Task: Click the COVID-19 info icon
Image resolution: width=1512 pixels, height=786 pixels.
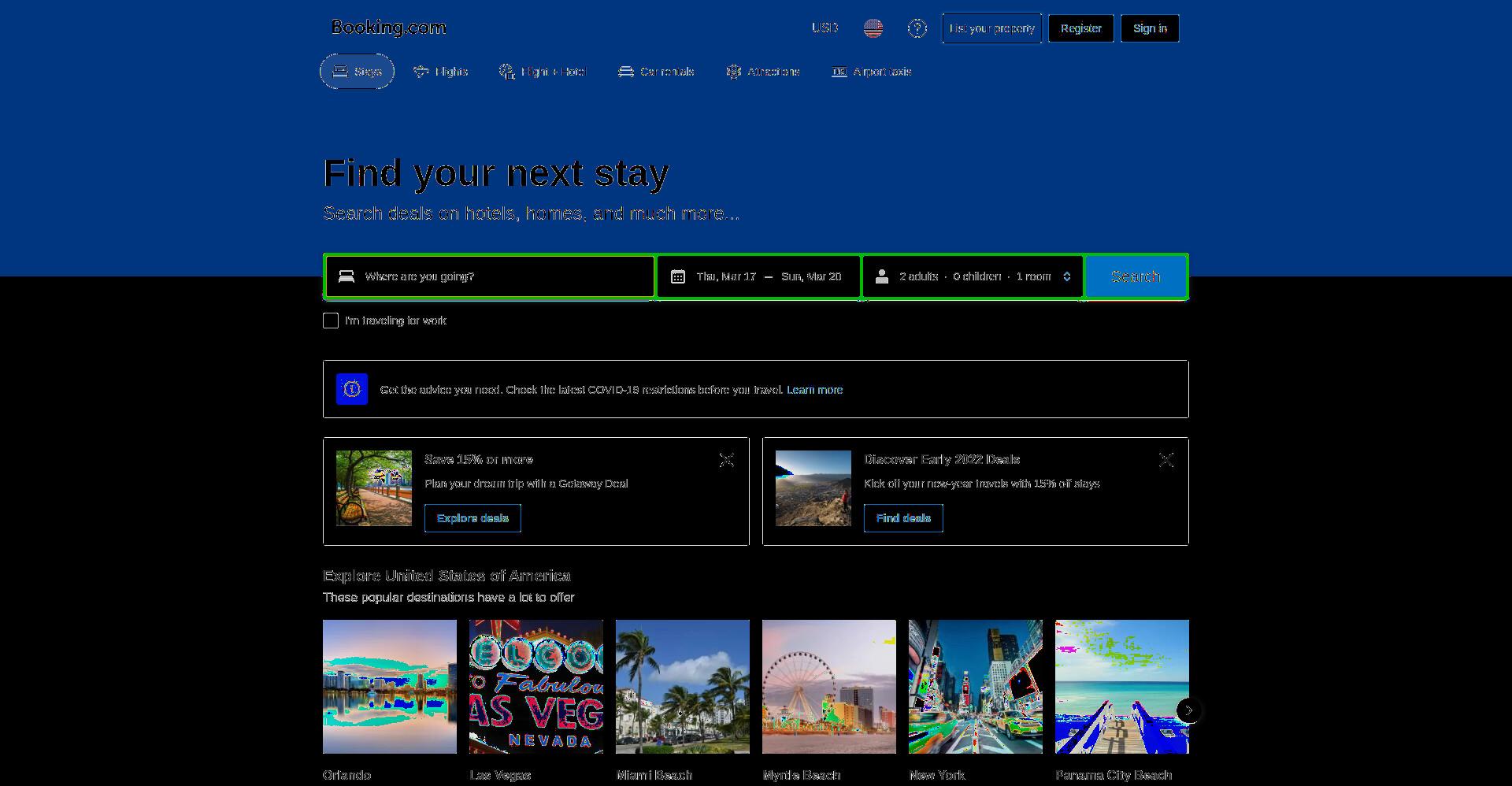Action: tap(352, 389)
